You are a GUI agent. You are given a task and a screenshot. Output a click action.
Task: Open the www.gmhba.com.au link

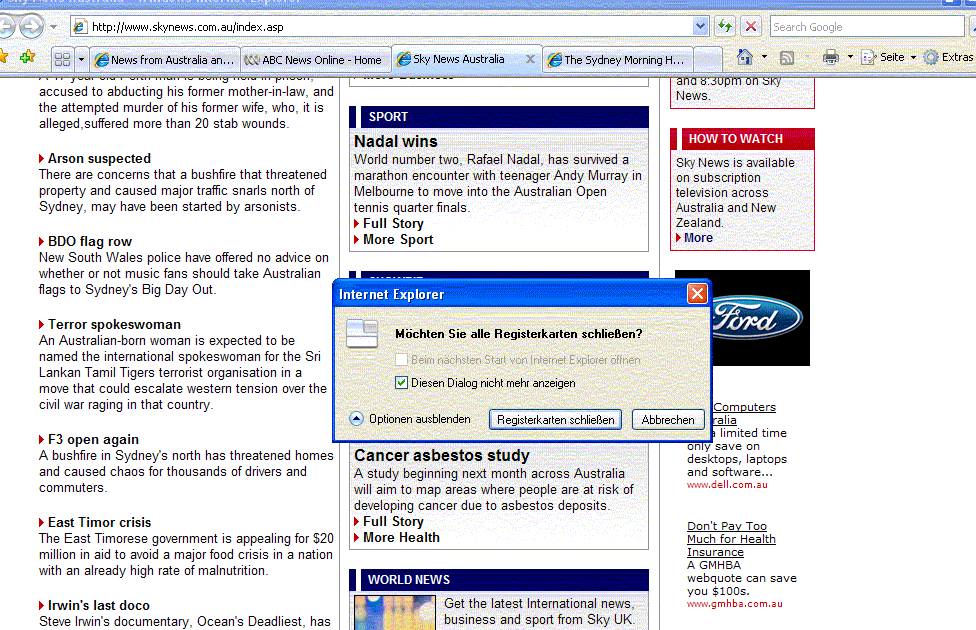(x=734, y=604)
